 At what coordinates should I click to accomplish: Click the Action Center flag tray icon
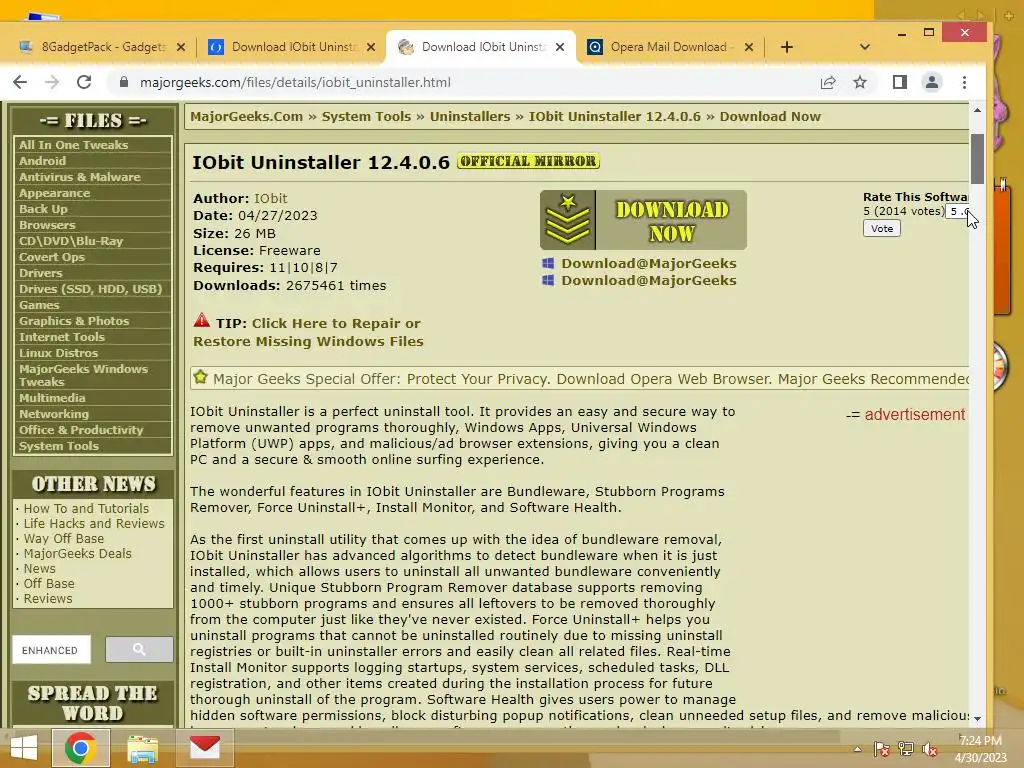pos(881,749)
